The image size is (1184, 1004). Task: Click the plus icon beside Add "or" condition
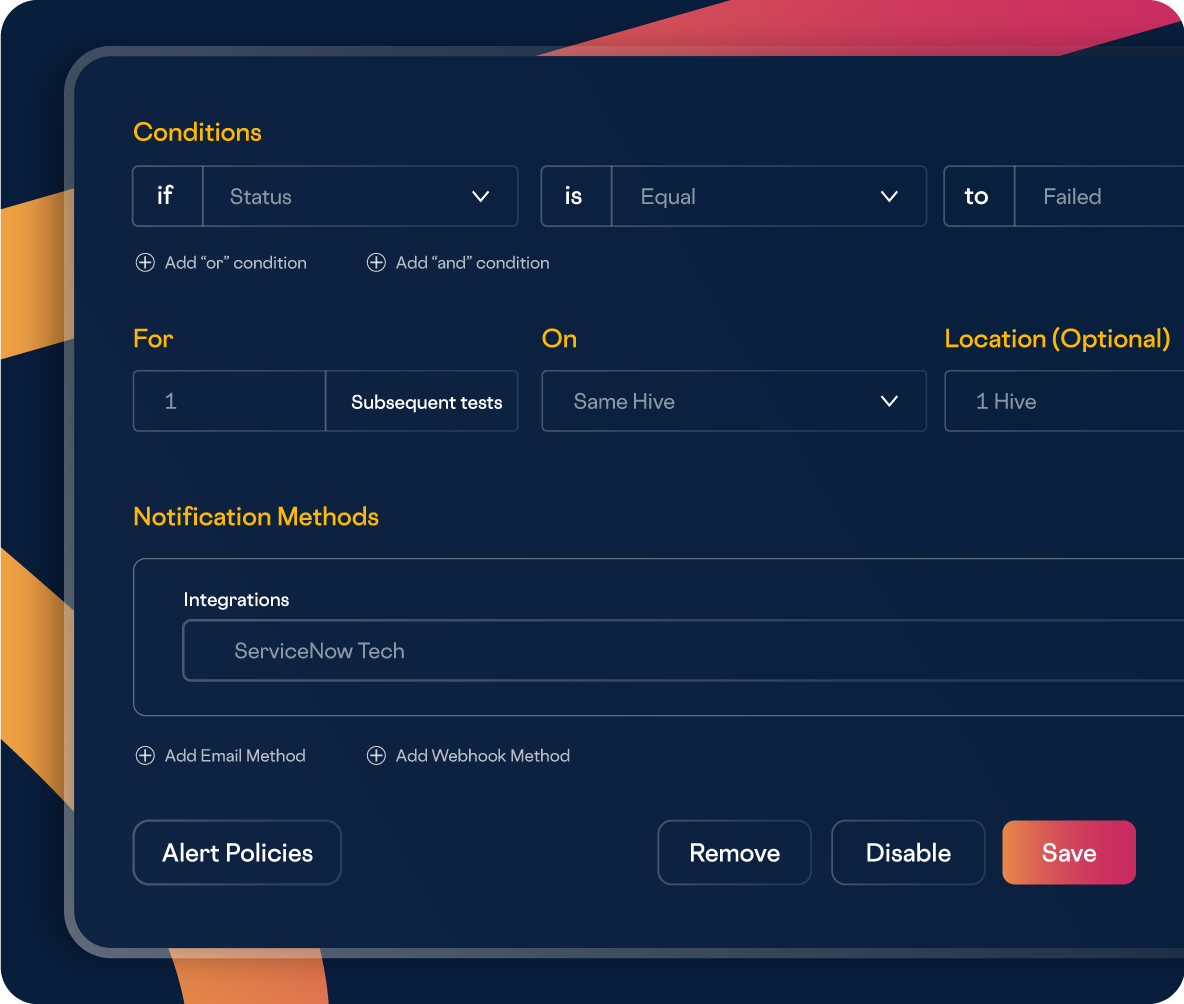145,263
